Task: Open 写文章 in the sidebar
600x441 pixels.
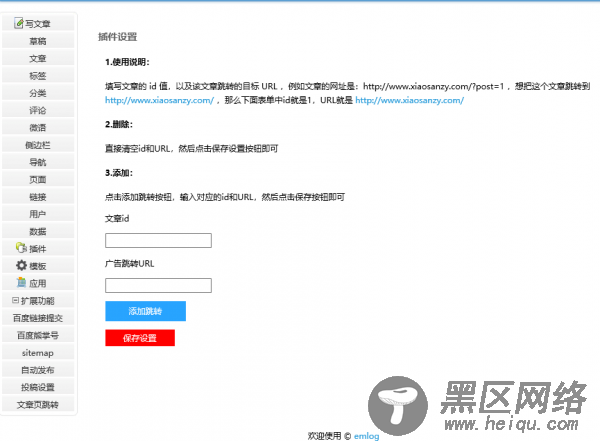Action: pos(38,23)
